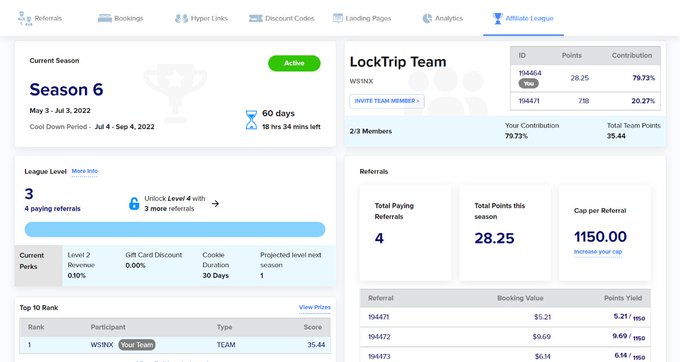The height and width of the screenshot is (362, 680).
Task: Click the Bookings bed icon
Action: point(105,18)
